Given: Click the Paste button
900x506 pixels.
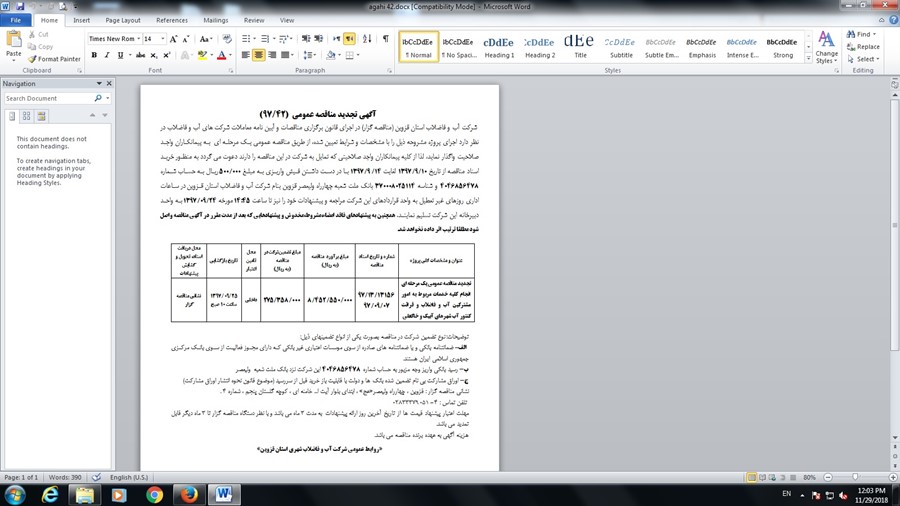Looking at the screenshot, I should point(14,45).
